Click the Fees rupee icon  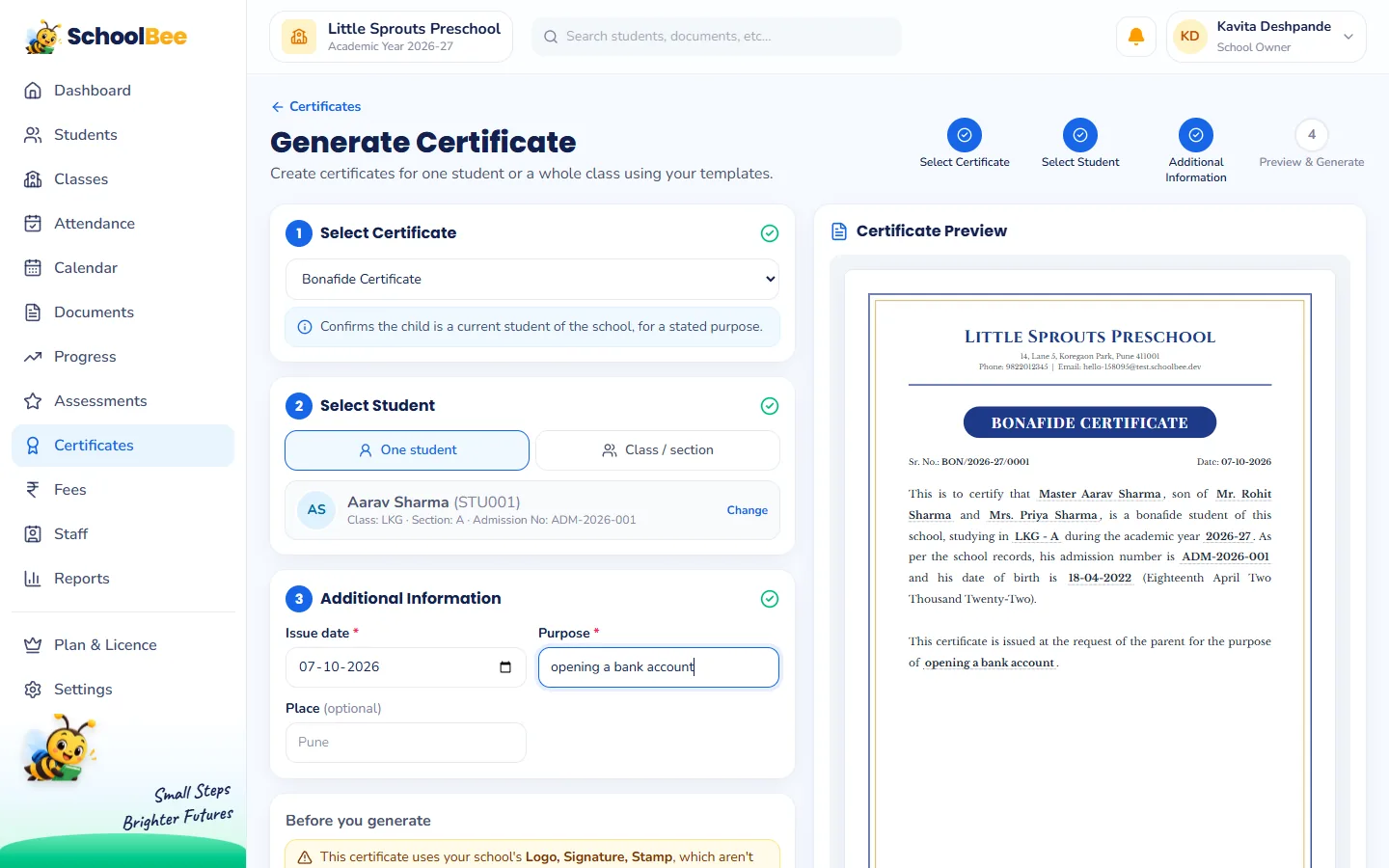[33, 490]
